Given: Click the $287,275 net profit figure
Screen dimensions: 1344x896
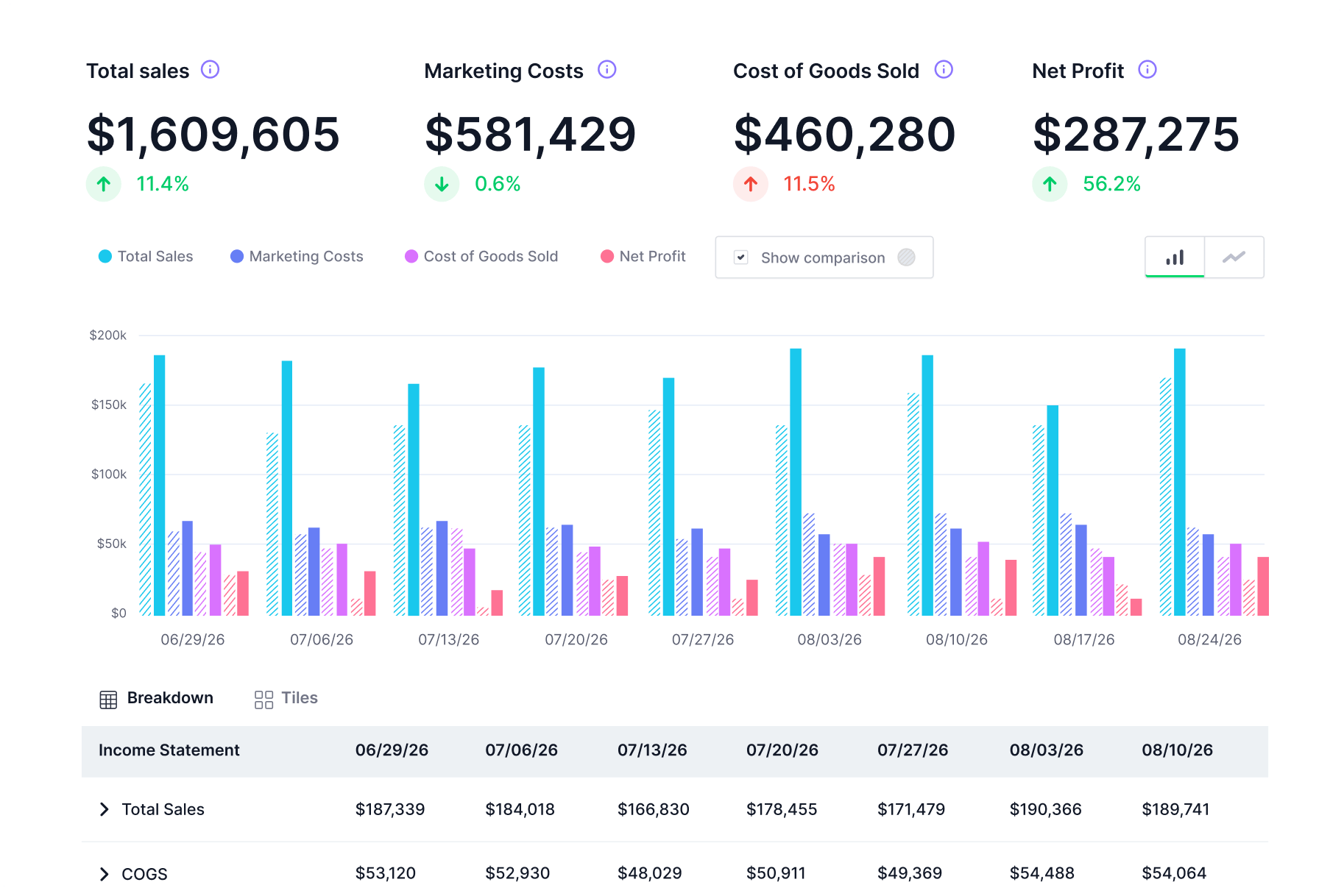Looking at the screenshot, I should [1136, 135].
